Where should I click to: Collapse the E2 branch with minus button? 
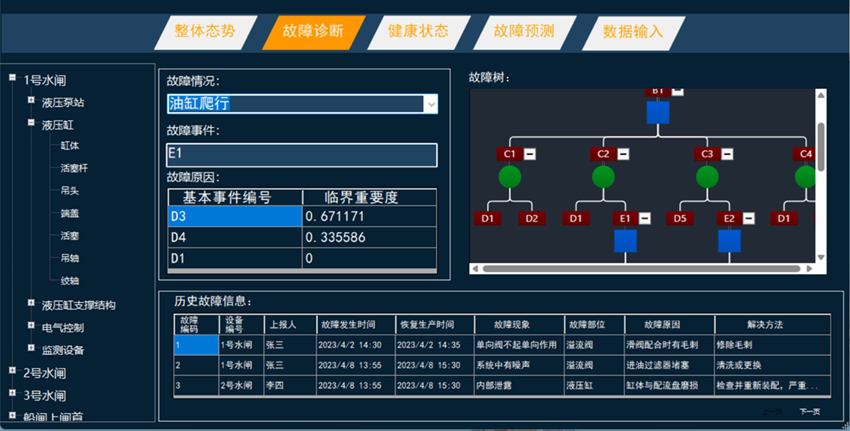[749, 218]
